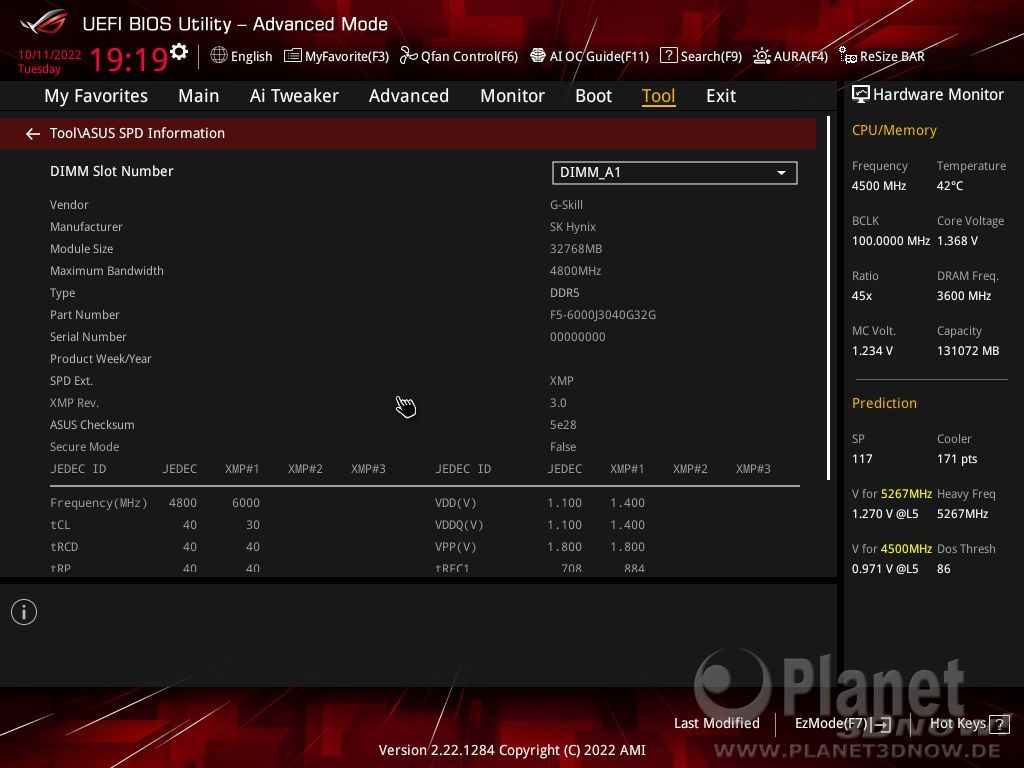Click the XMP Rev. 3.0 value
Viewport: 1024px width, 768px height.
tap(558, 403)
